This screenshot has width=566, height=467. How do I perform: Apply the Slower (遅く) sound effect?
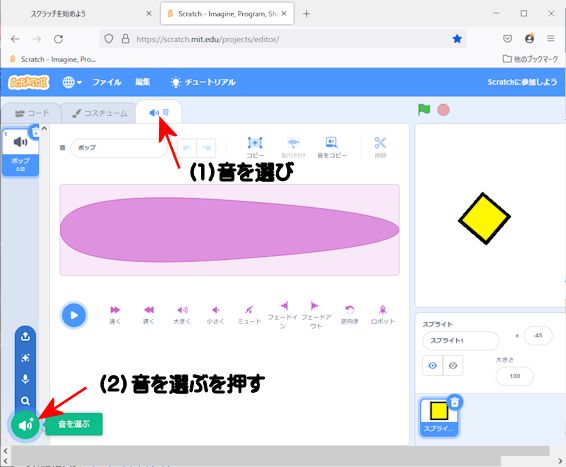click(149, 314)
